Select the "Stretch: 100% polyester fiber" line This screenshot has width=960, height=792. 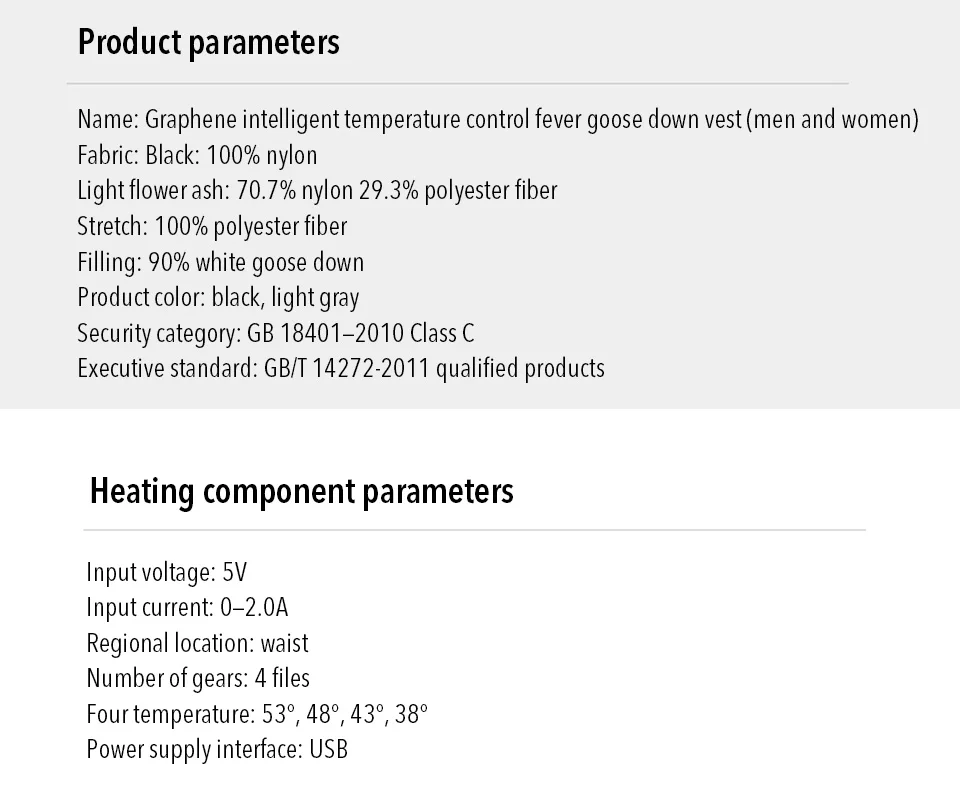(x=212, y=226)
